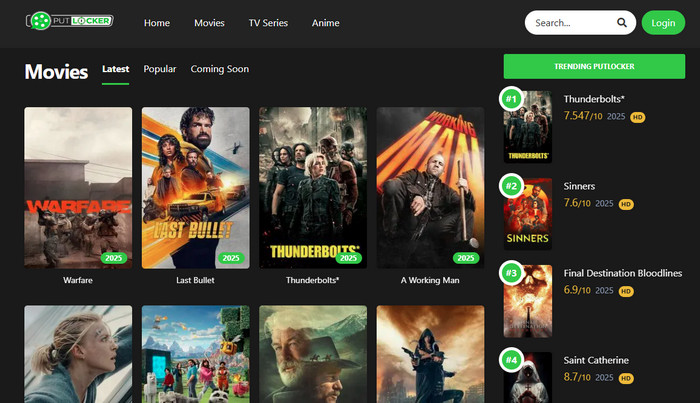This screenshot has height=403, width=700.
Task: Click the 6.9/10 rating text
Action: click(x=577, y=290)
